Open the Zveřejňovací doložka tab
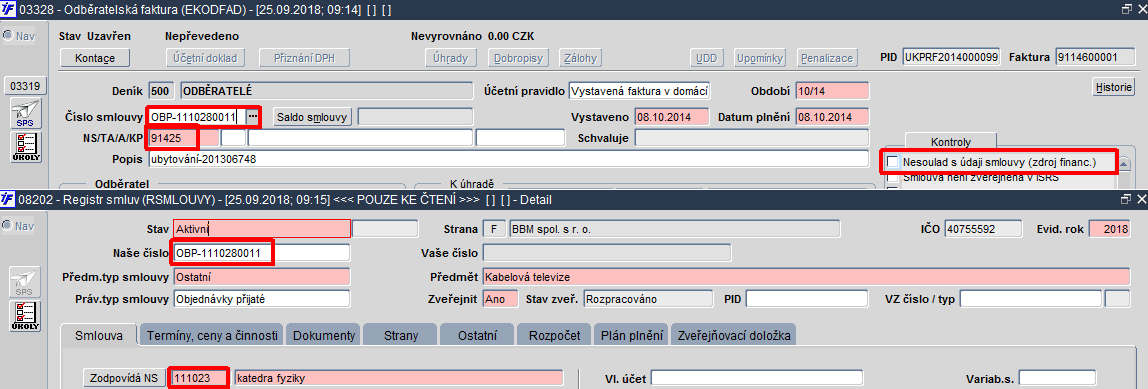The width and height of the screenshot is (1148, 389). (x=734, y=336)
